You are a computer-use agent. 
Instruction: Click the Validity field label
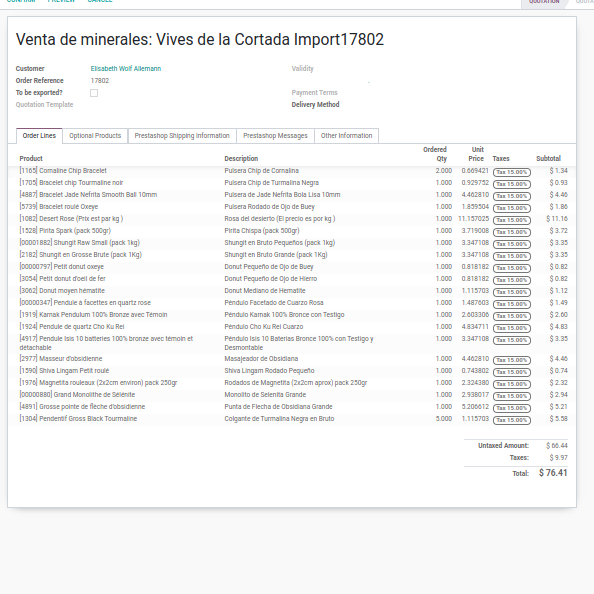coord(303,69)
